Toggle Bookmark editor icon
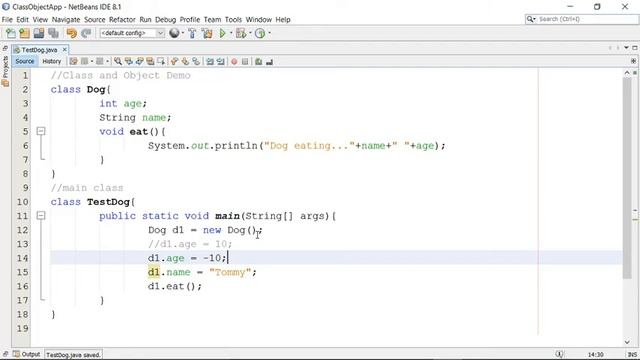 pyautogui.click(x=196, y=61)
